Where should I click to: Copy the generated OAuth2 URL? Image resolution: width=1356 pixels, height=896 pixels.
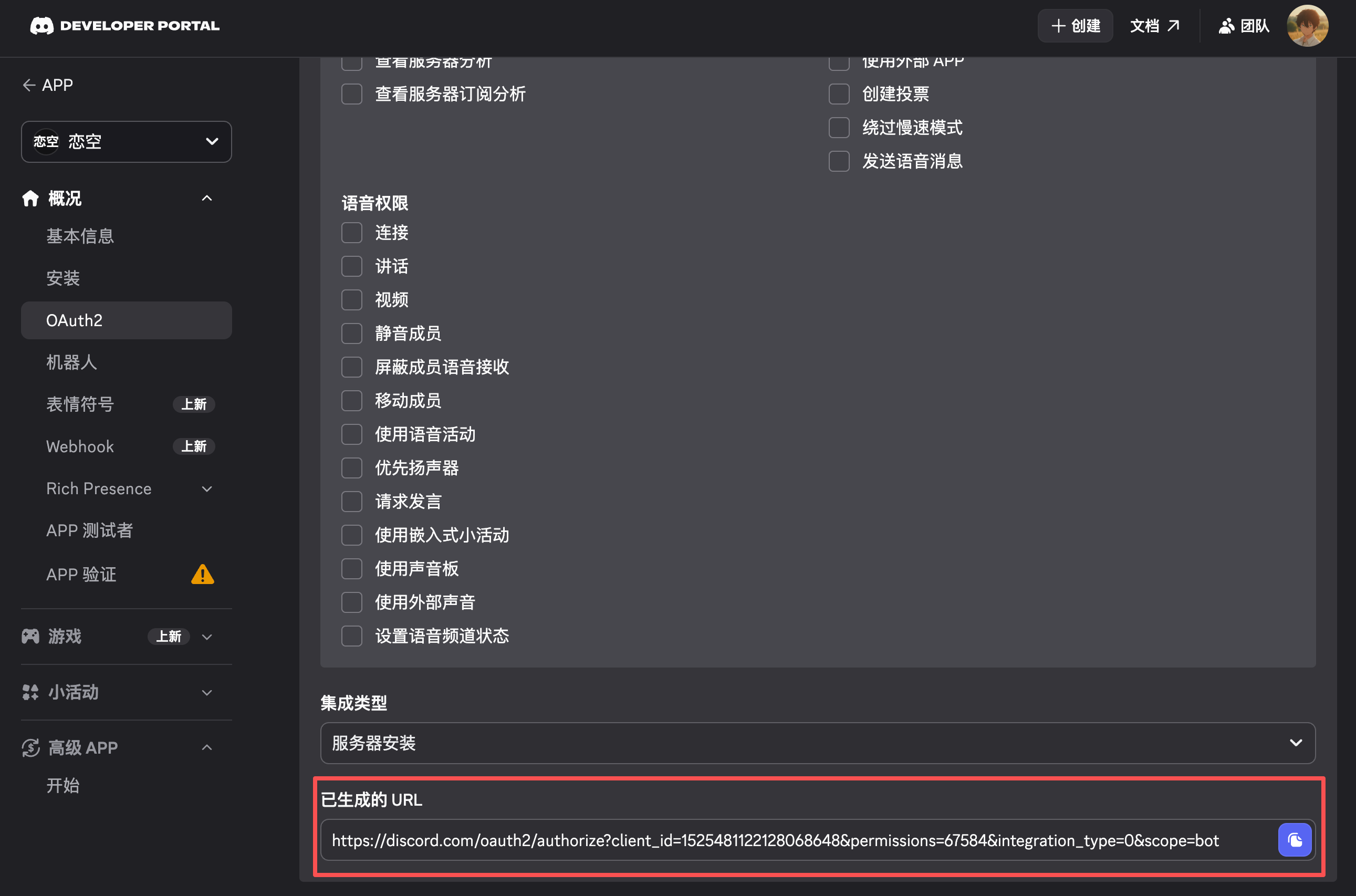(x=1294, y=840)
